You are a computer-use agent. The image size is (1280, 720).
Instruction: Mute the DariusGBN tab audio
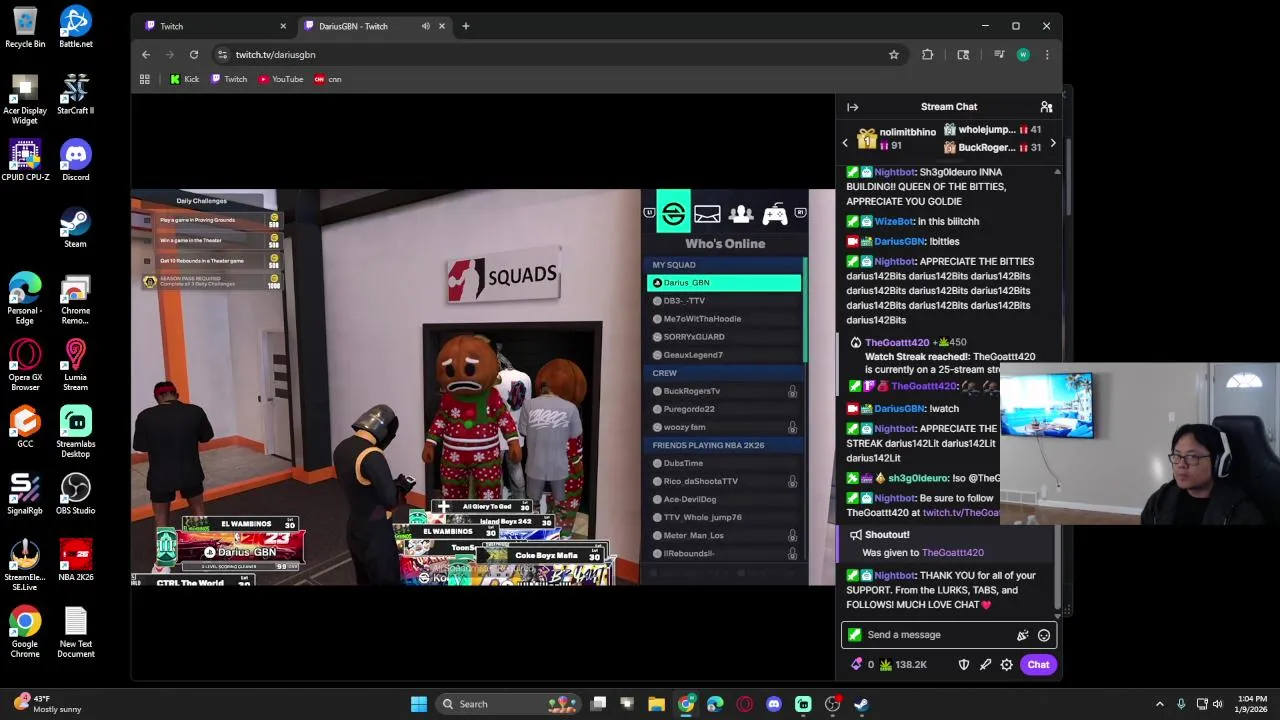click(x=426, y=26)
